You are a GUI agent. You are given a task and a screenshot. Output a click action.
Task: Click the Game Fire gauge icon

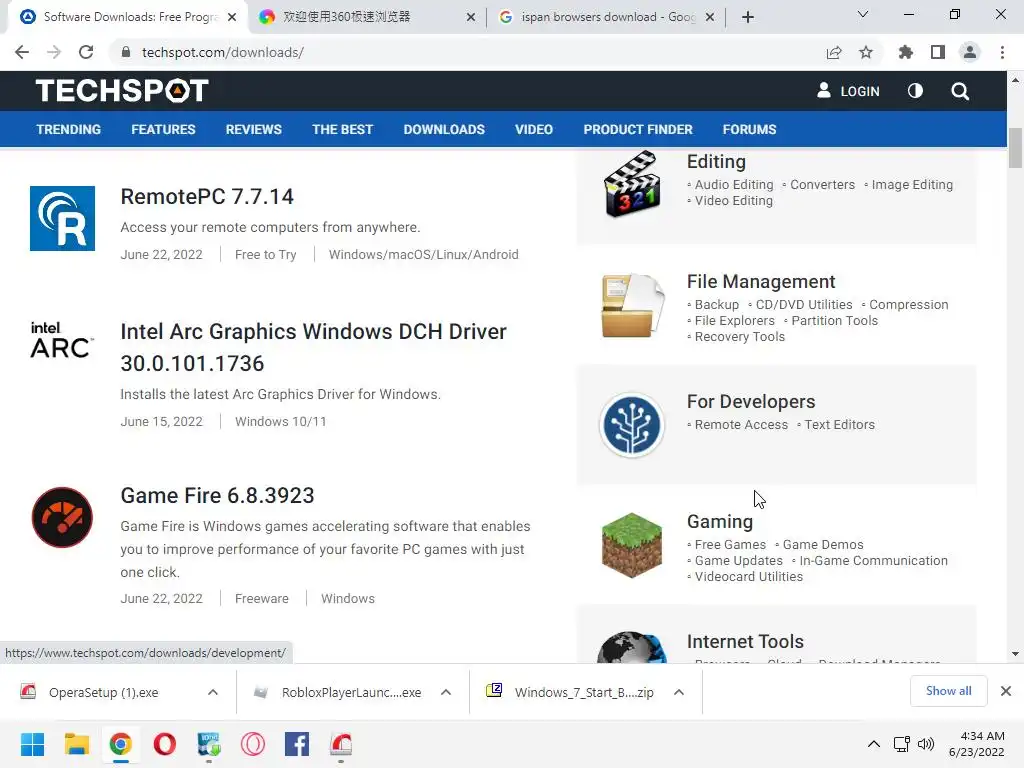click(x=62, y=517)
